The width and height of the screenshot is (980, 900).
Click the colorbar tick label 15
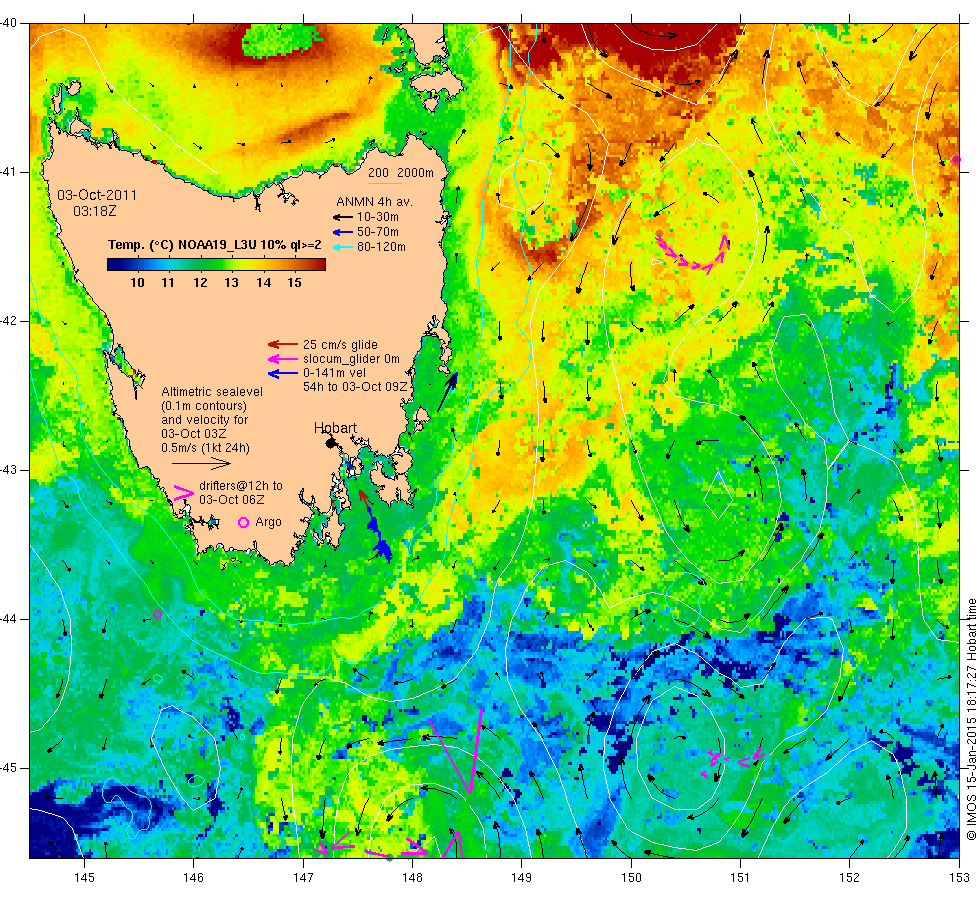coord(294,283)
